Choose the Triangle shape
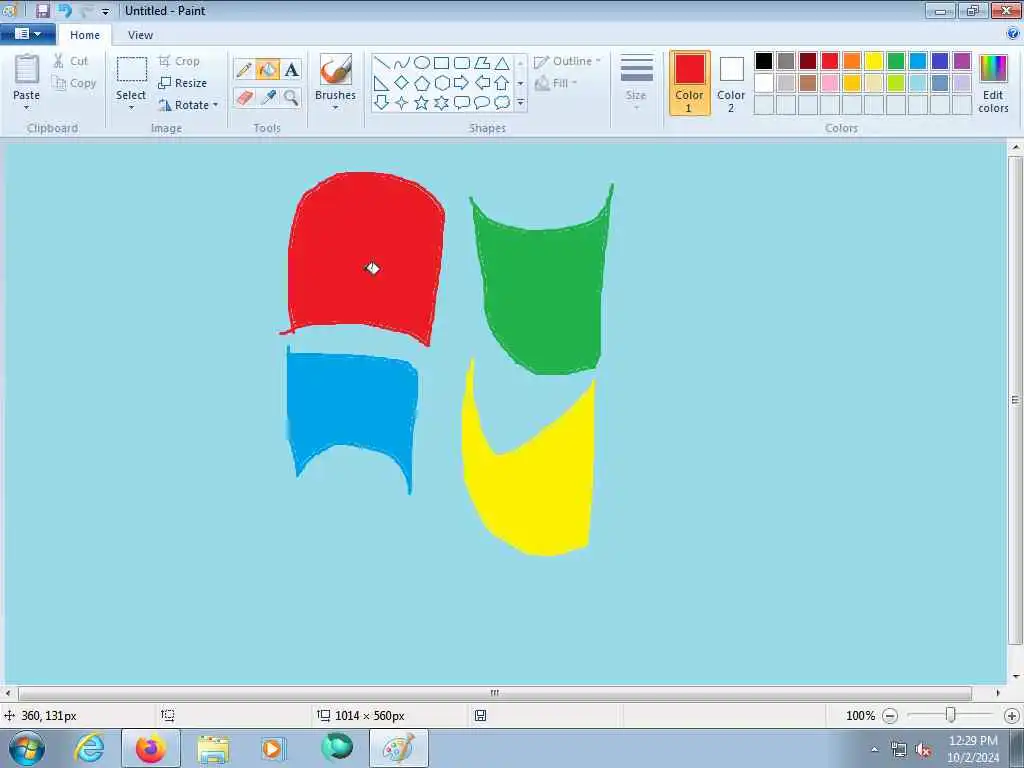Screen dimensions: 1024x768 (502, 63)
